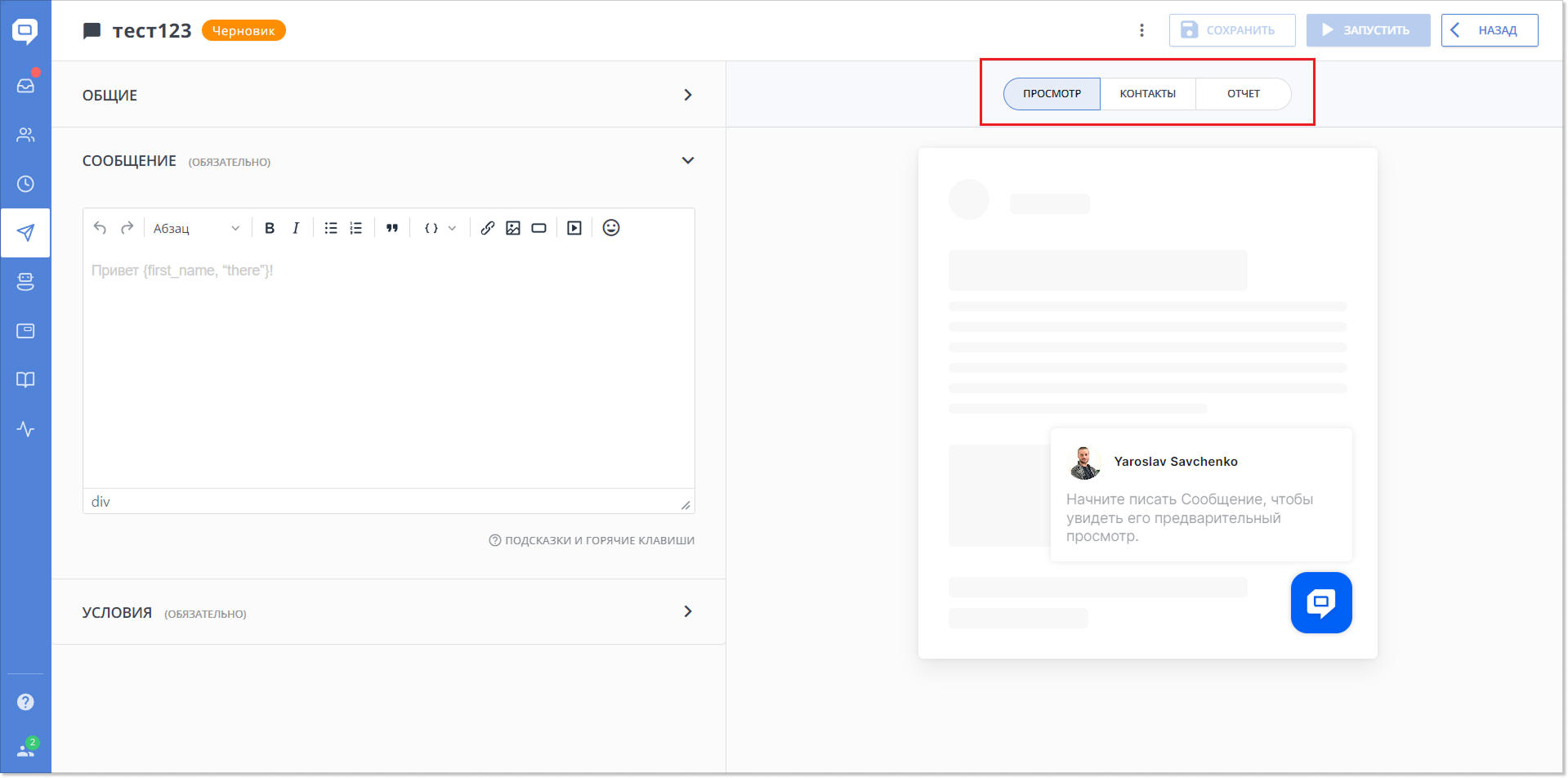Click the НАЗАД button
This screenshot has height=778, width=1568.
(1489, 30)
